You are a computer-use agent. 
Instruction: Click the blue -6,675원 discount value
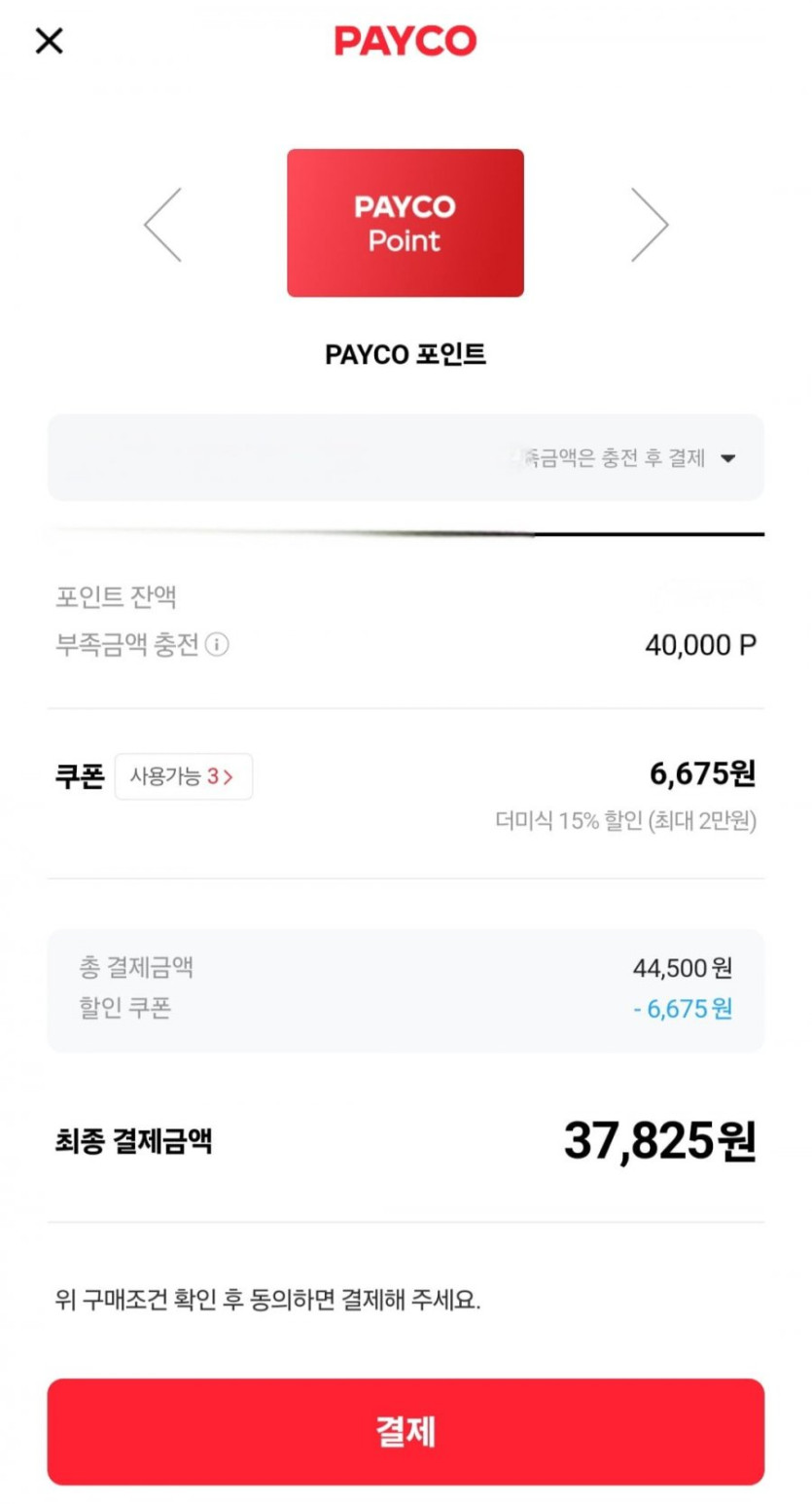[683, 1009]
